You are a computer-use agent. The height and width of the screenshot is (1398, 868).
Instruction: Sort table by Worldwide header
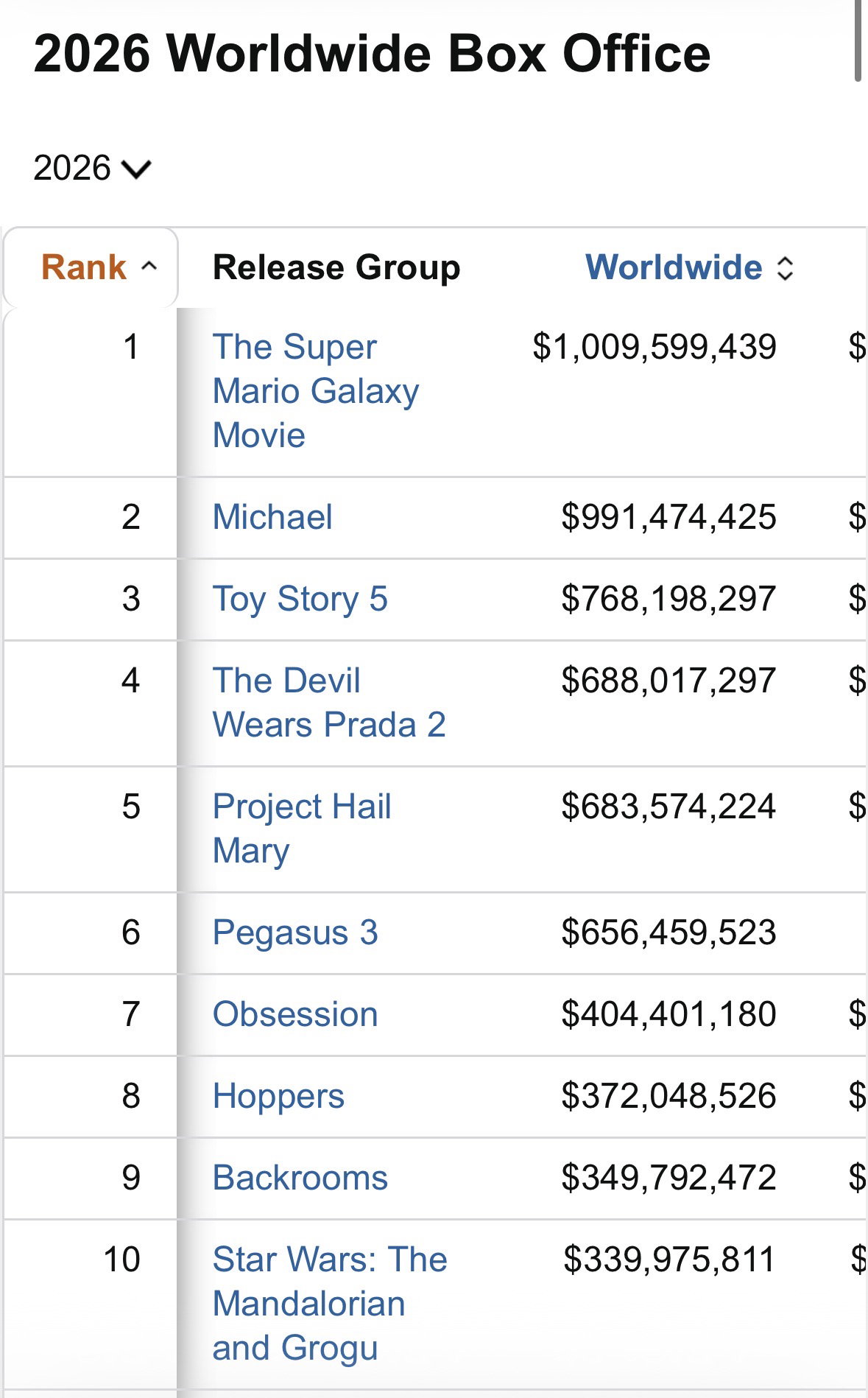tap(674, 267)
